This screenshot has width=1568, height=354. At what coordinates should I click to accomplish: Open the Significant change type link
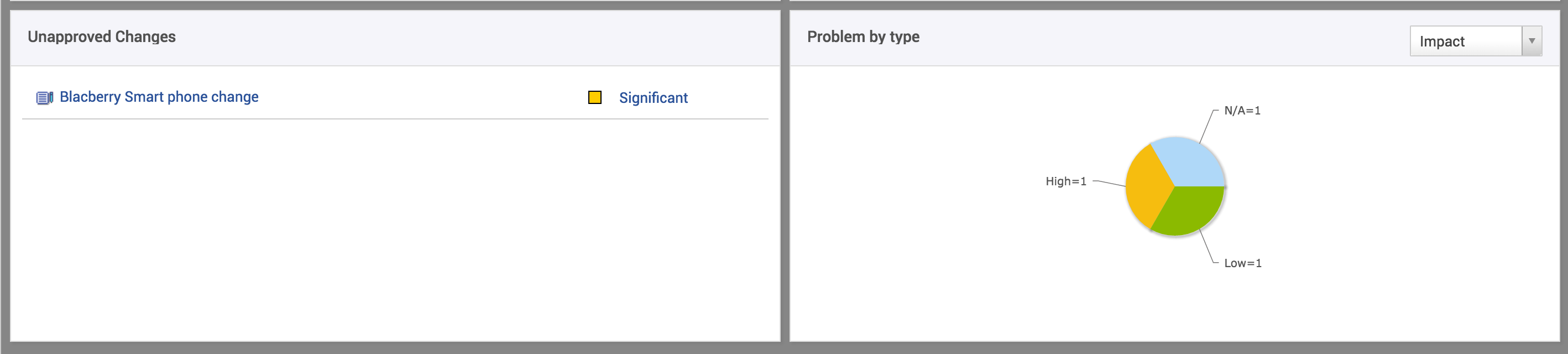coord(652,98)
